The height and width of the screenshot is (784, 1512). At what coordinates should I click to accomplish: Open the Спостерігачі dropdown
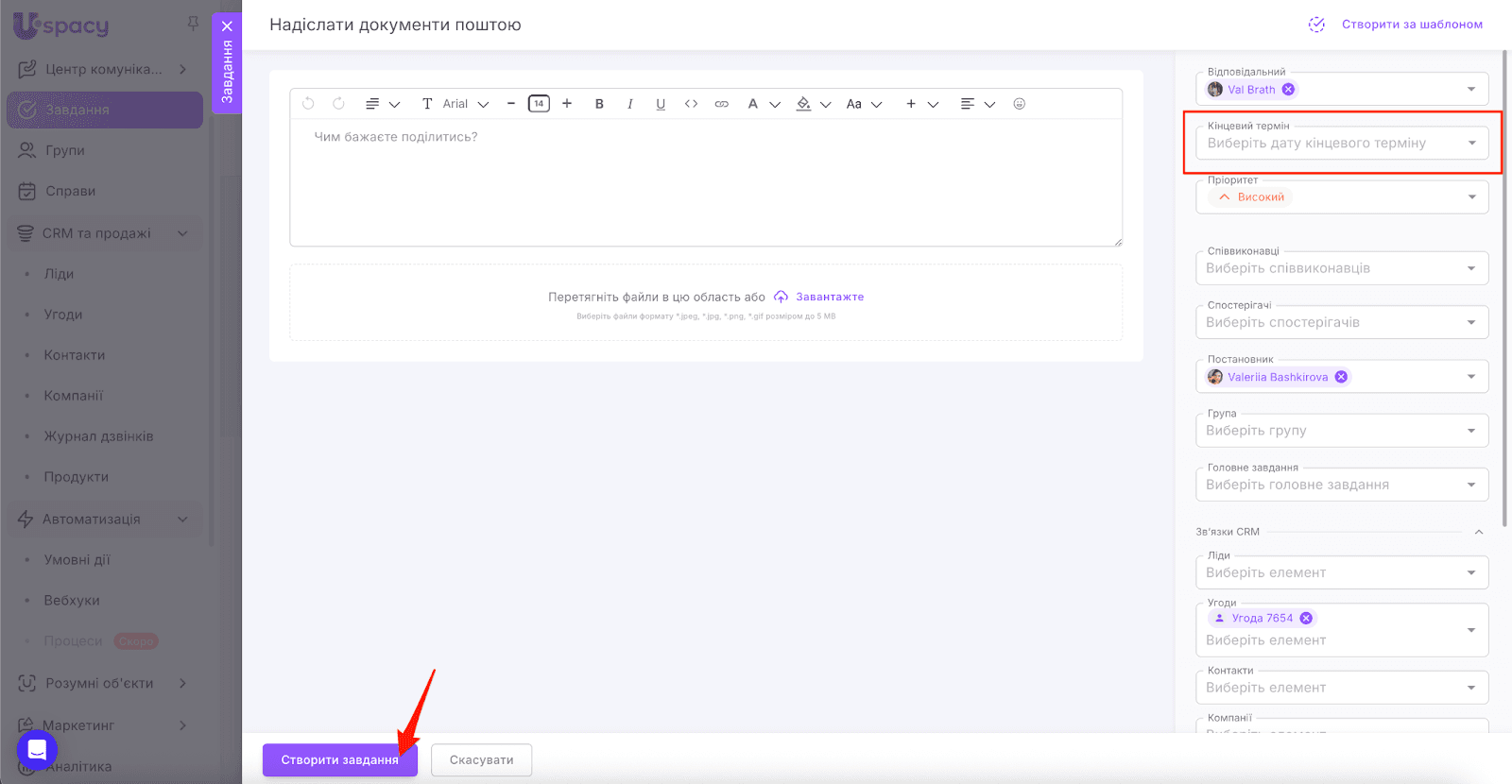[x=1342, y=322]
